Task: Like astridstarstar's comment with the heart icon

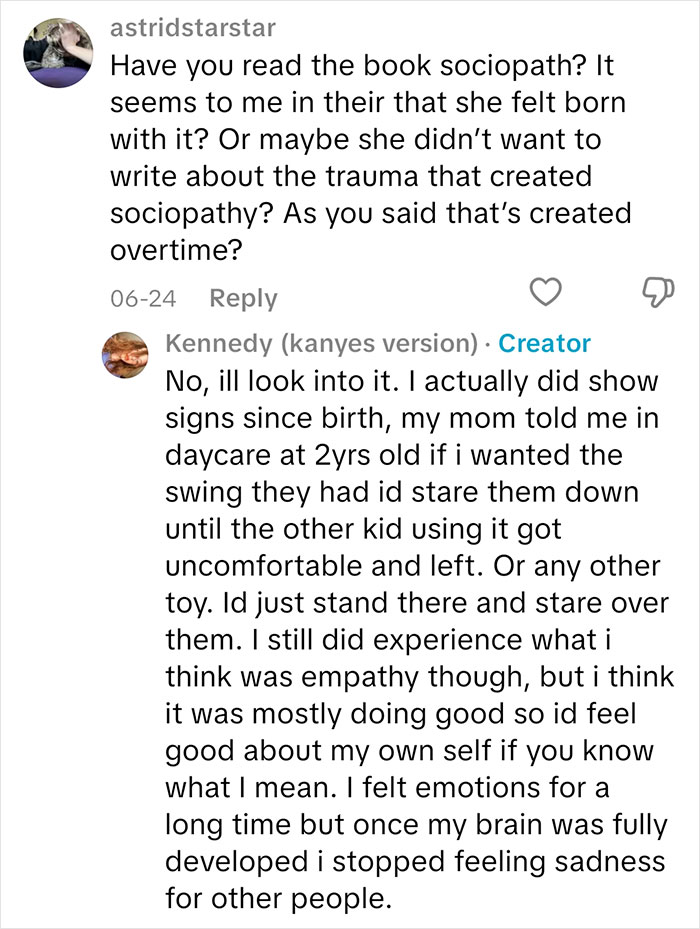Action: (x=545, y=291)
